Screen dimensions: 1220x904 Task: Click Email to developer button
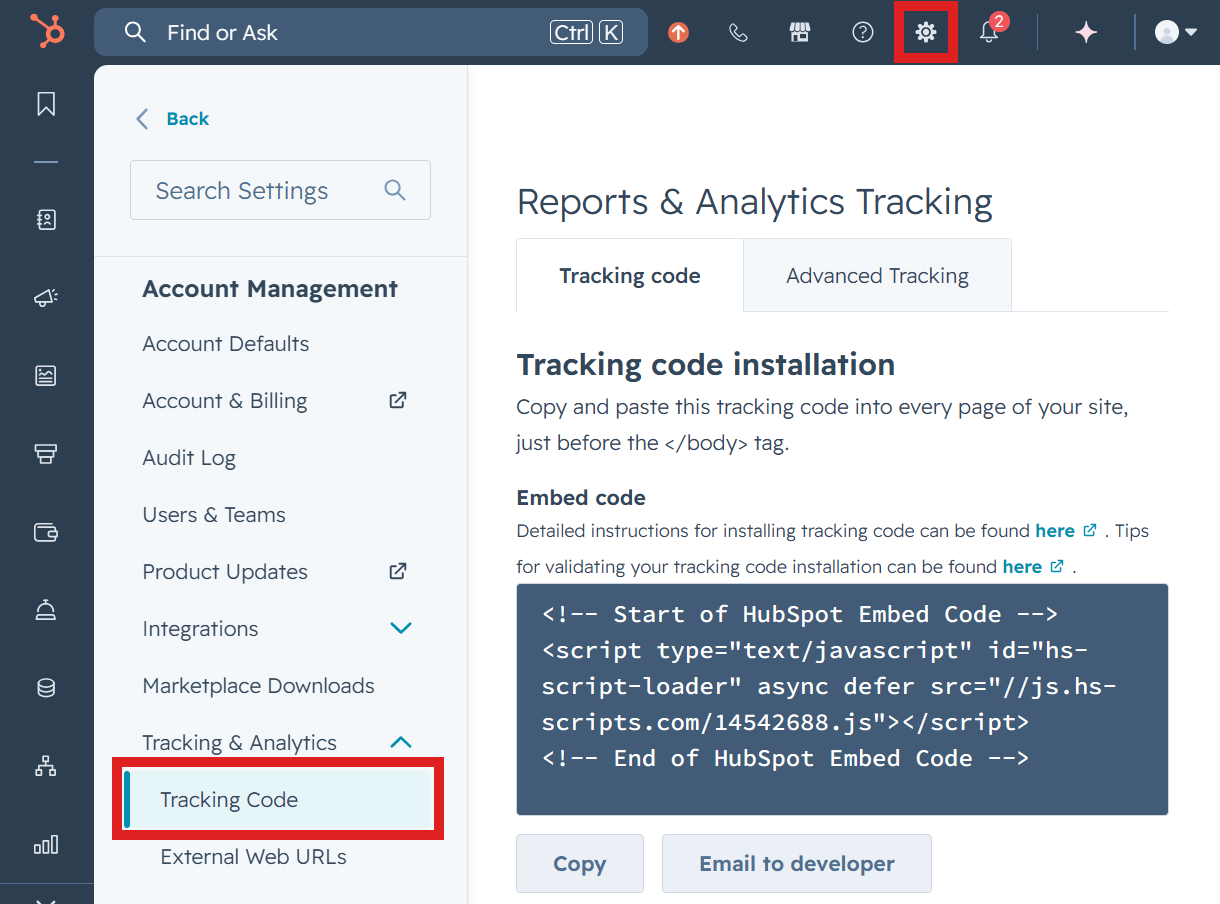click(797, 864)
